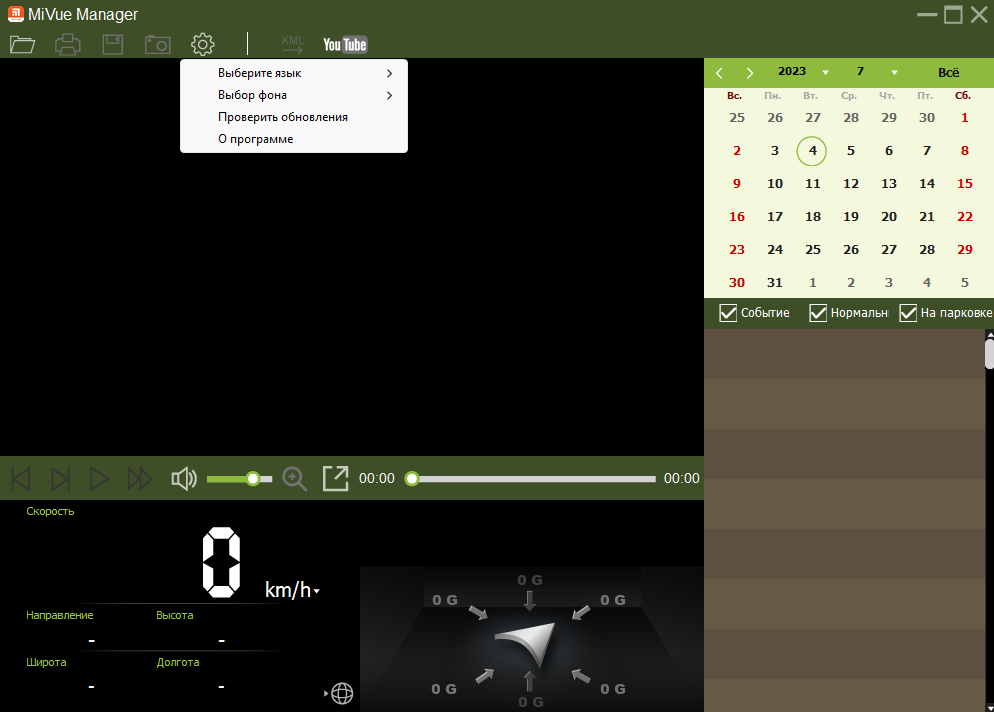Select July 21 in the calendar
The image size is (994, 712).
coord(927,217)
